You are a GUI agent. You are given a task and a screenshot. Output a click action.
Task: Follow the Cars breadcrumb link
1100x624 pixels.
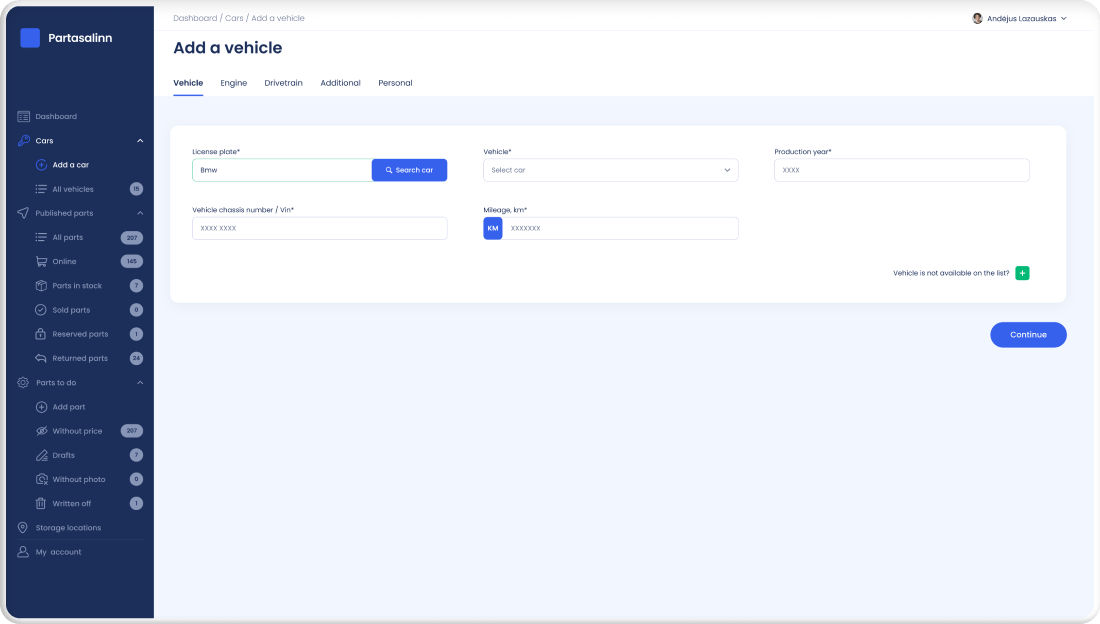click(234, 18)
